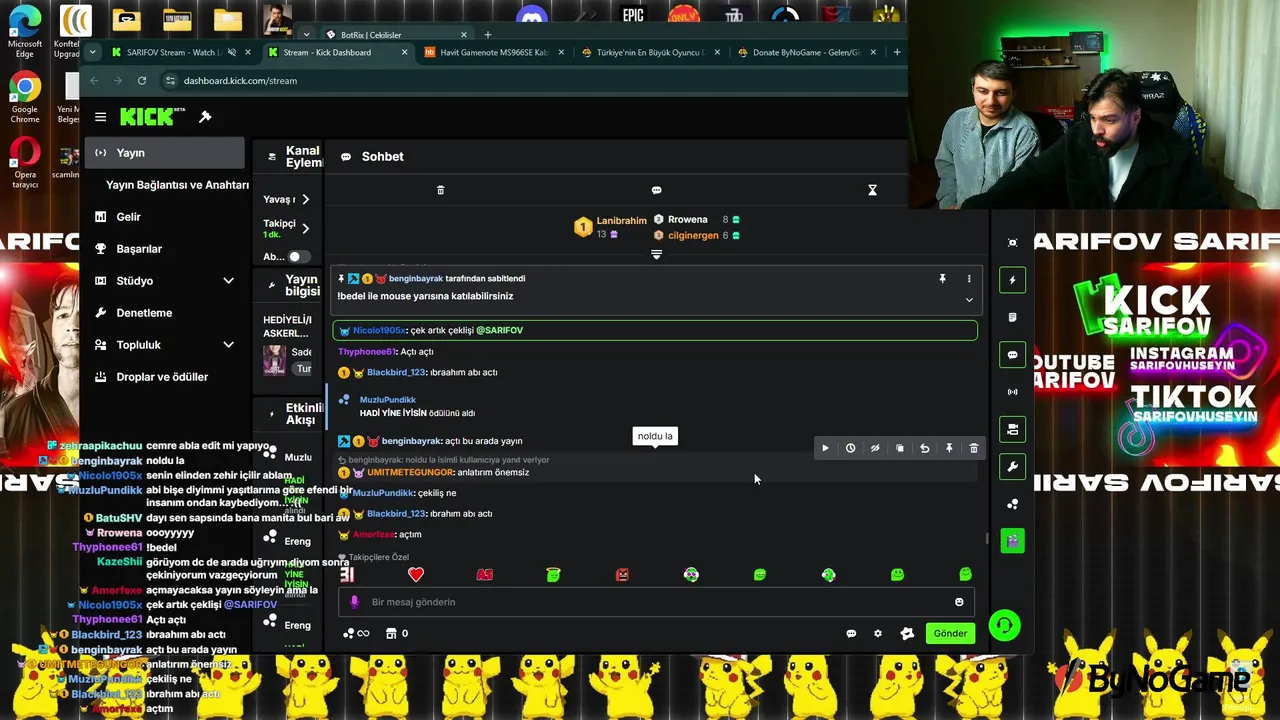
Task: Click the channel points infinity counter
Action: click(x=356, y=633)
